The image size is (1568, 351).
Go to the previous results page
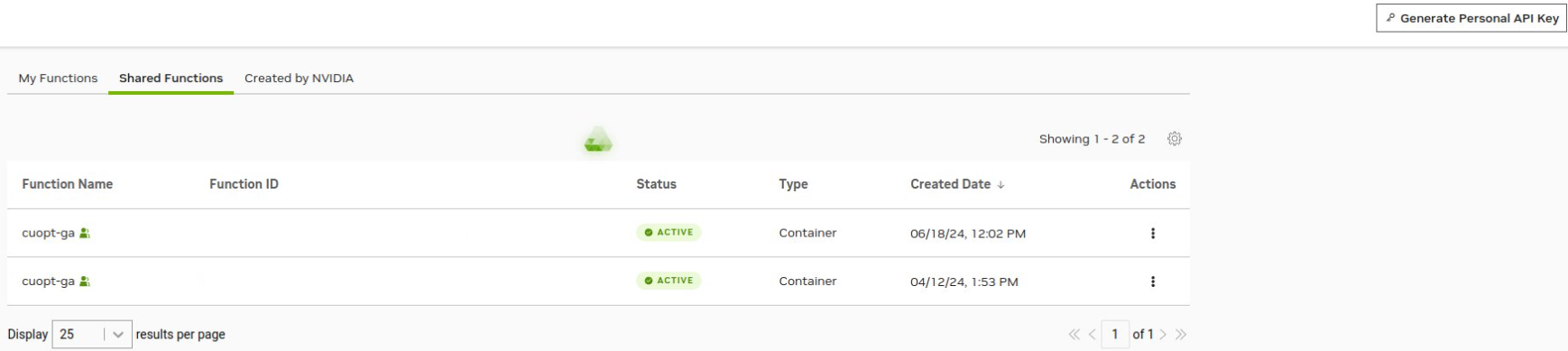point(1092,335)
